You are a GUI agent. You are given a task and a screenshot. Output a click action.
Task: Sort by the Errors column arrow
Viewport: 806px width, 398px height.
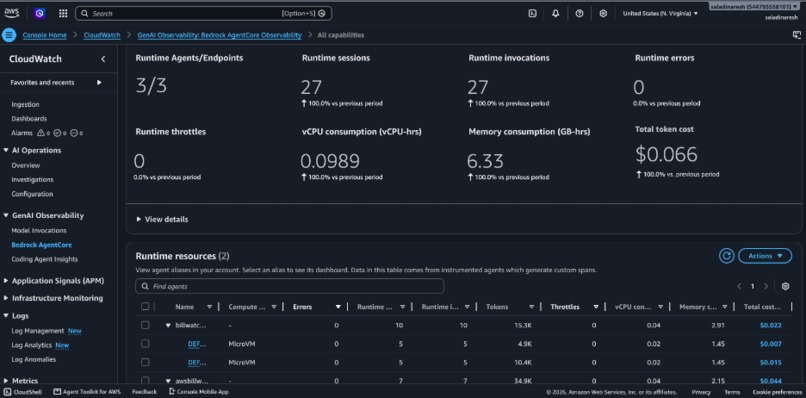coord(338,307)
